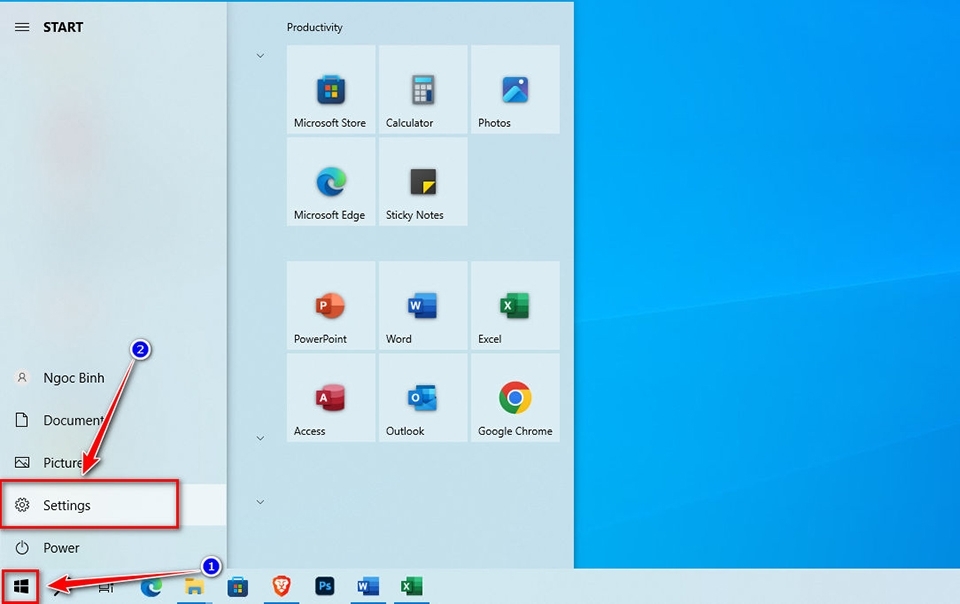The width and height of the screenshot is (960, 604).
Task: Open the Microsoft Store tile
Action: [x=331, y=90]
